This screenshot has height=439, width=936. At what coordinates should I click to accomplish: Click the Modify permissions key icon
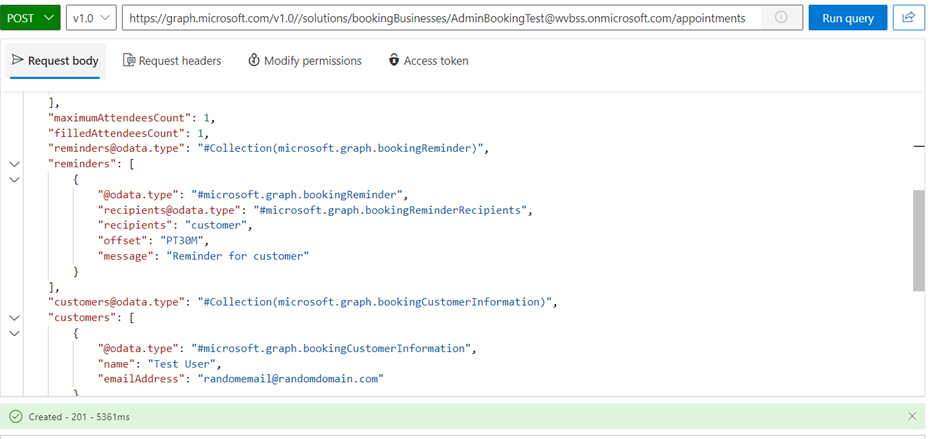tap(254, 60)
